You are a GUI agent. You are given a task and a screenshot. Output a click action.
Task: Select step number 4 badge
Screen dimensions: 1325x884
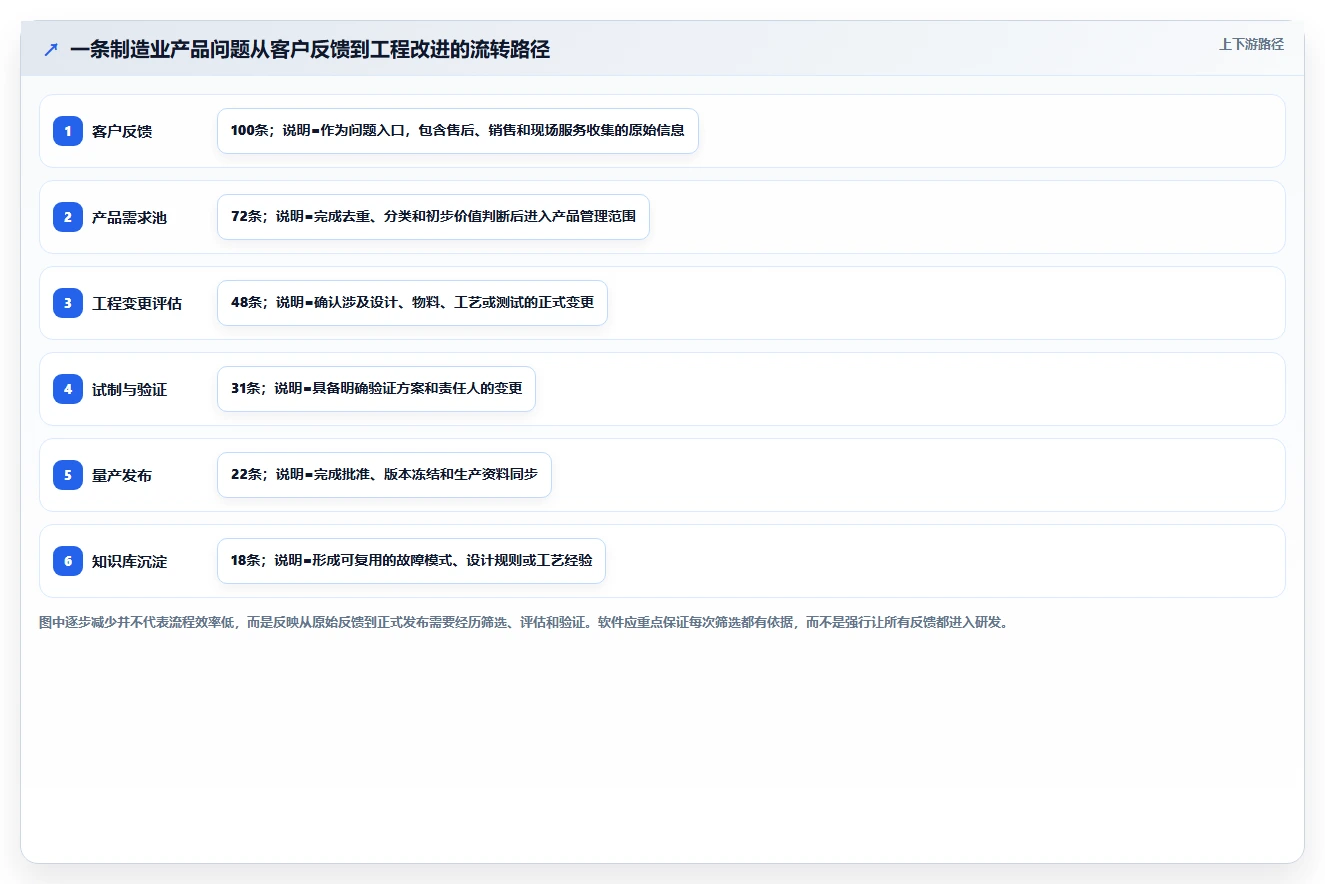[68, 389]
